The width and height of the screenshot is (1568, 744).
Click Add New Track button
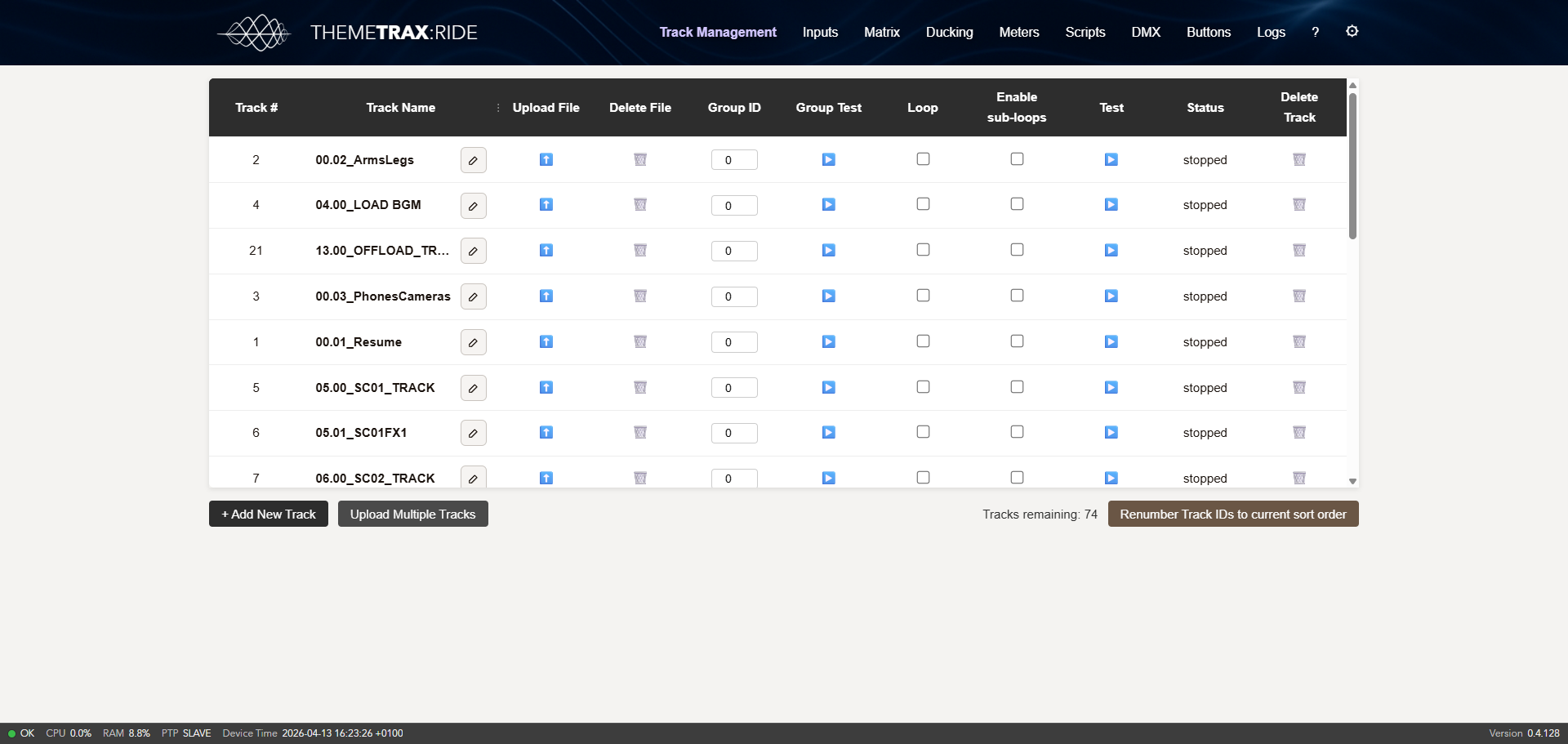click(x=268, y=515)
